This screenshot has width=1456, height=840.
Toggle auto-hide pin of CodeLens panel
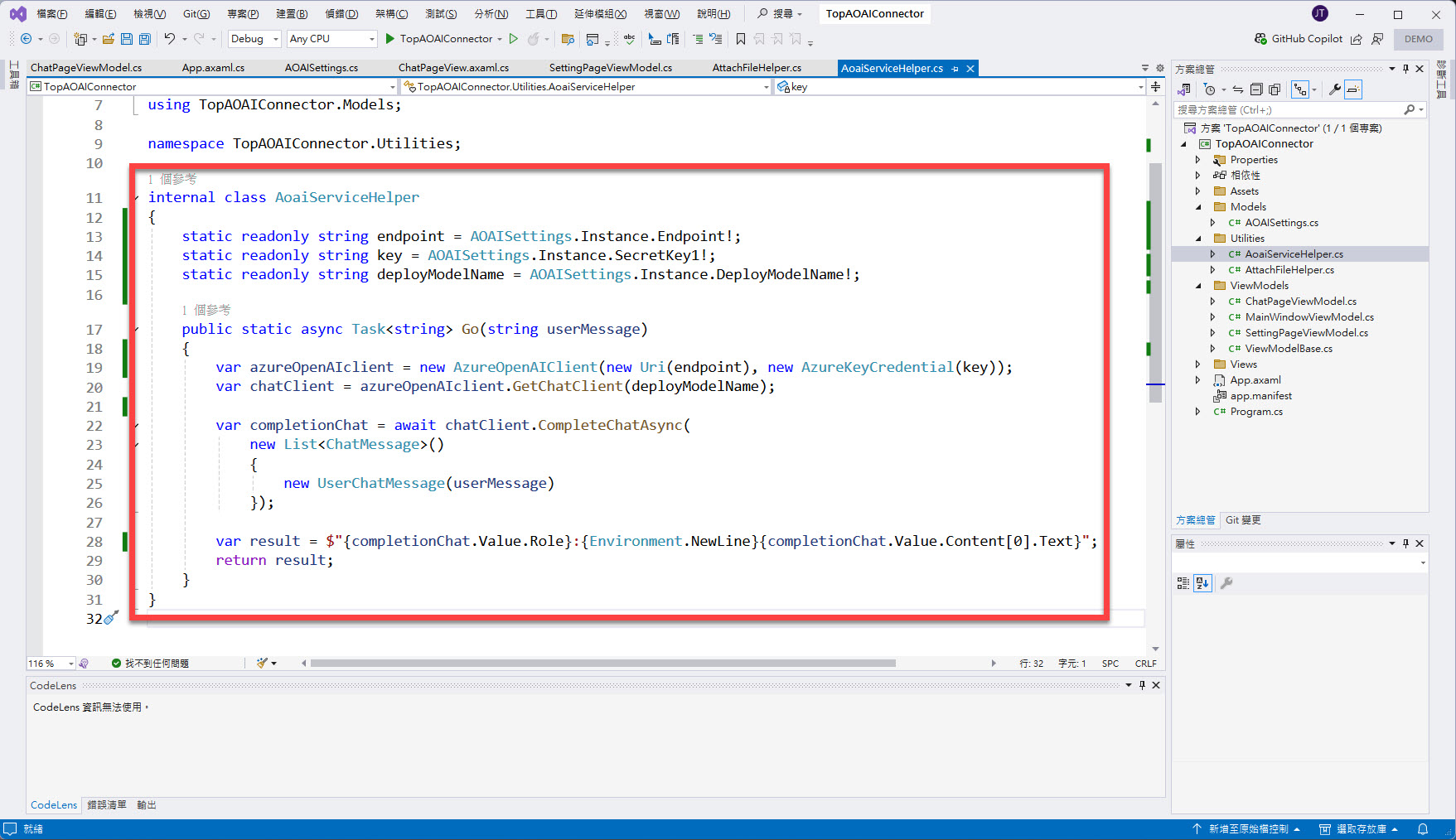(x=1142, y=685)
